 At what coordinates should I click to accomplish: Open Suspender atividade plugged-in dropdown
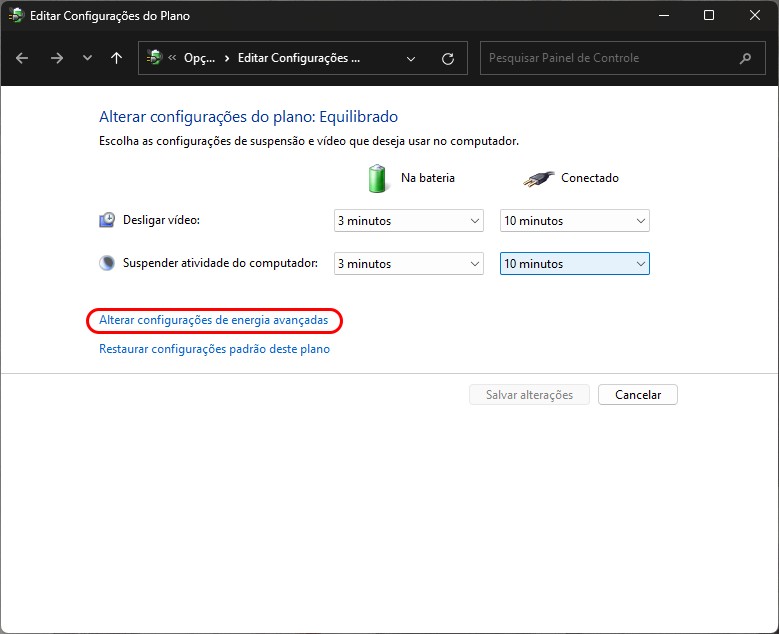tap(574, 264)
